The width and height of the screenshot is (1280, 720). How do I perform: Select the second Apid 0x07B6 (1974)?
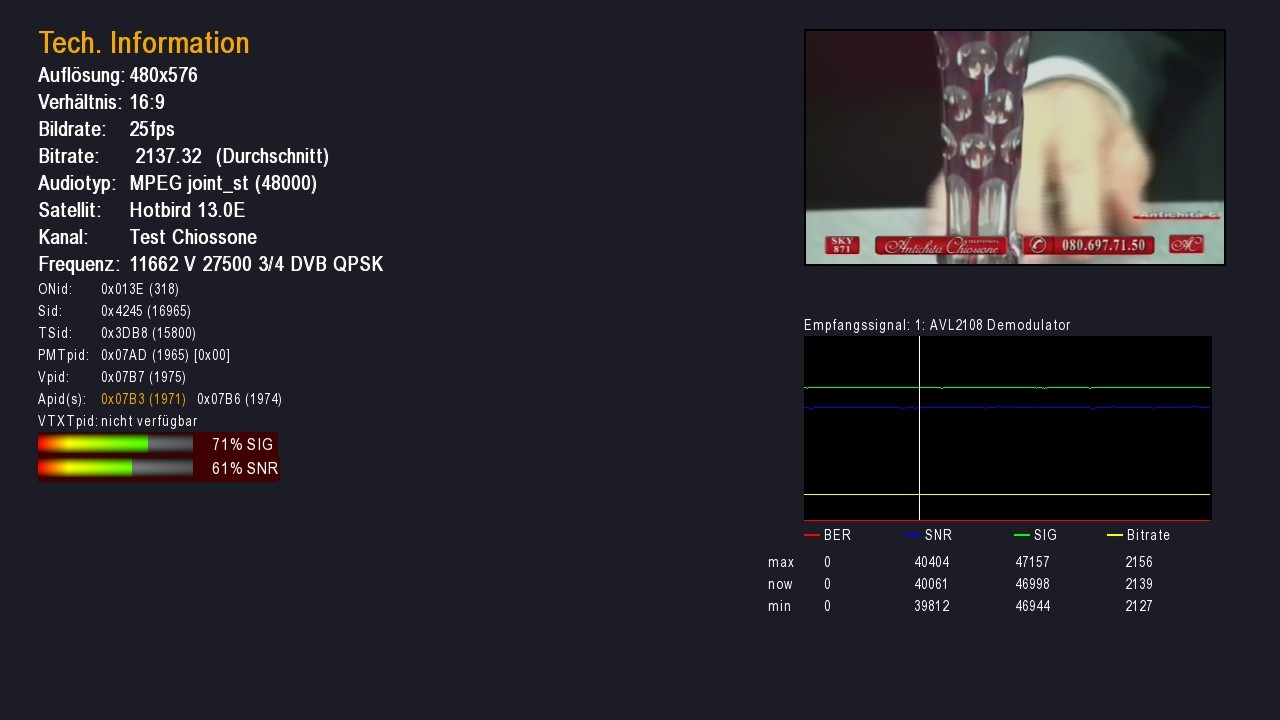(240, 399)
